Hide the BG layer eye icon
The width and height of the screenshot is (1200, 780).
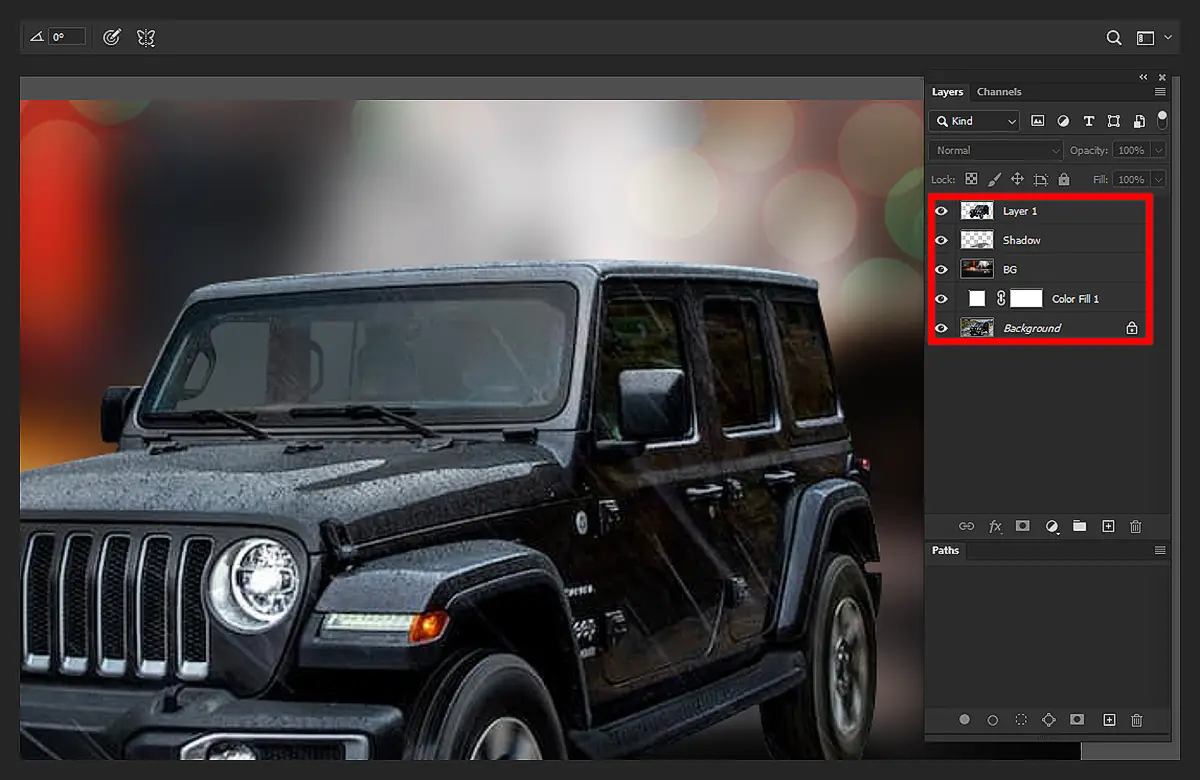[941, 269]
